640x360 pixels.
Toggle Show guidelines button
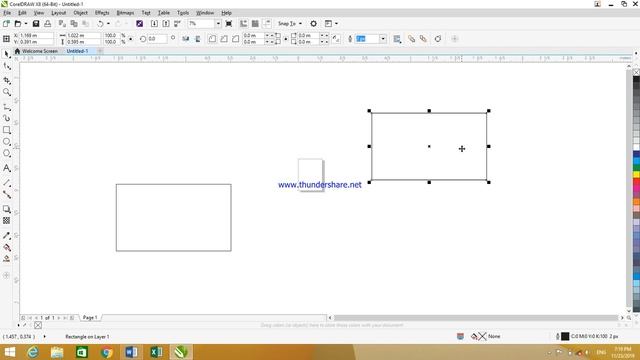pos(267,24)
